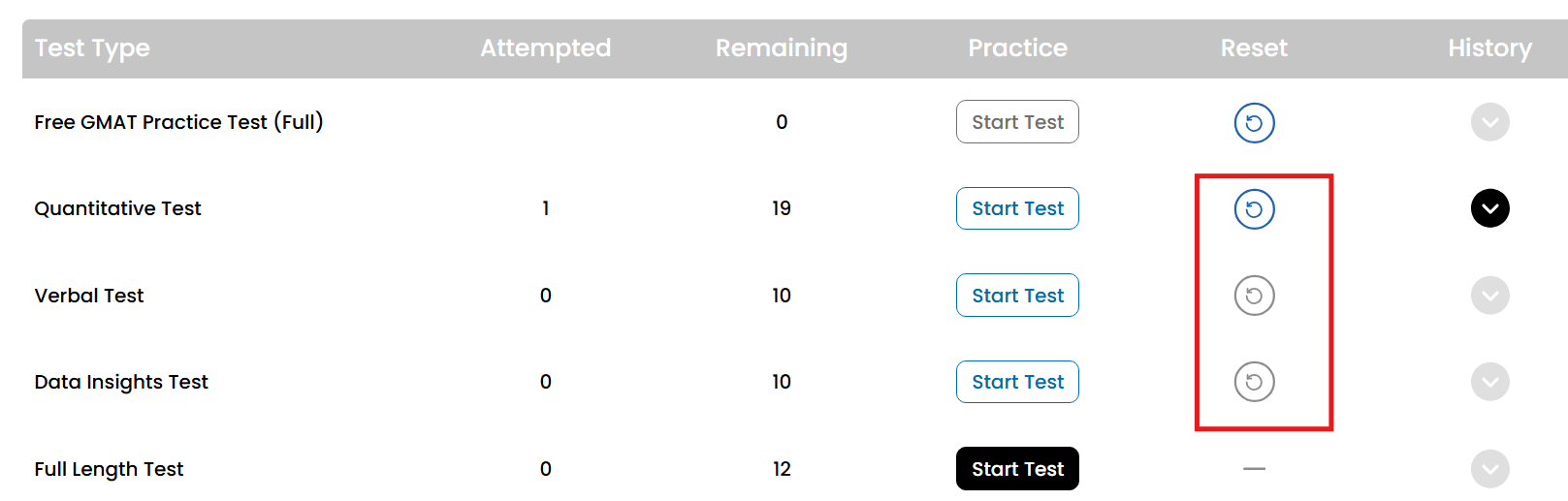The image size is (1568, 501).
Task: Expand Quantitative Test history
Action: pyautogui.click(x=1489, y=208)
